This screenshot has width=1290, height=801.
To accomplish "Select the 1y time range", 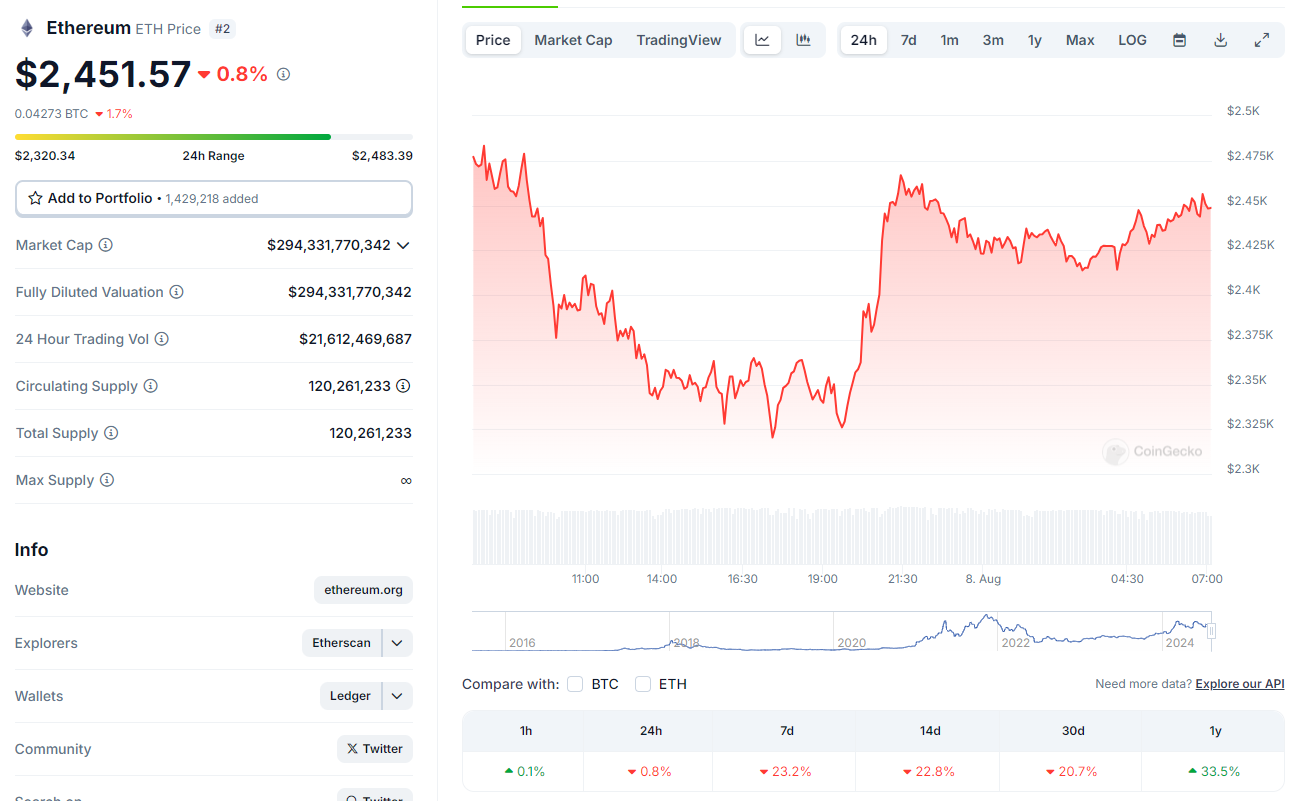I will [1035, 40].
